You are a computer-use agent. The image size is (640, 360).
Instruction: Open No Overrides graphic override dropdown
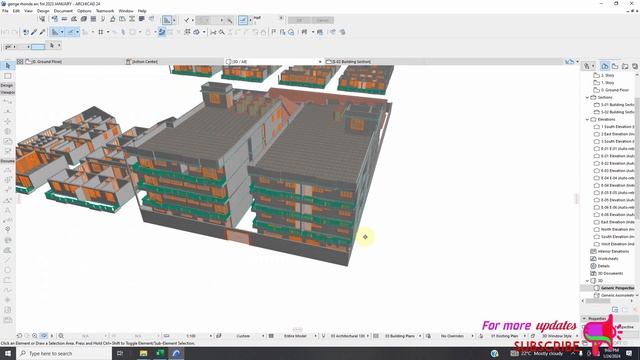click(x=472, y=336)
